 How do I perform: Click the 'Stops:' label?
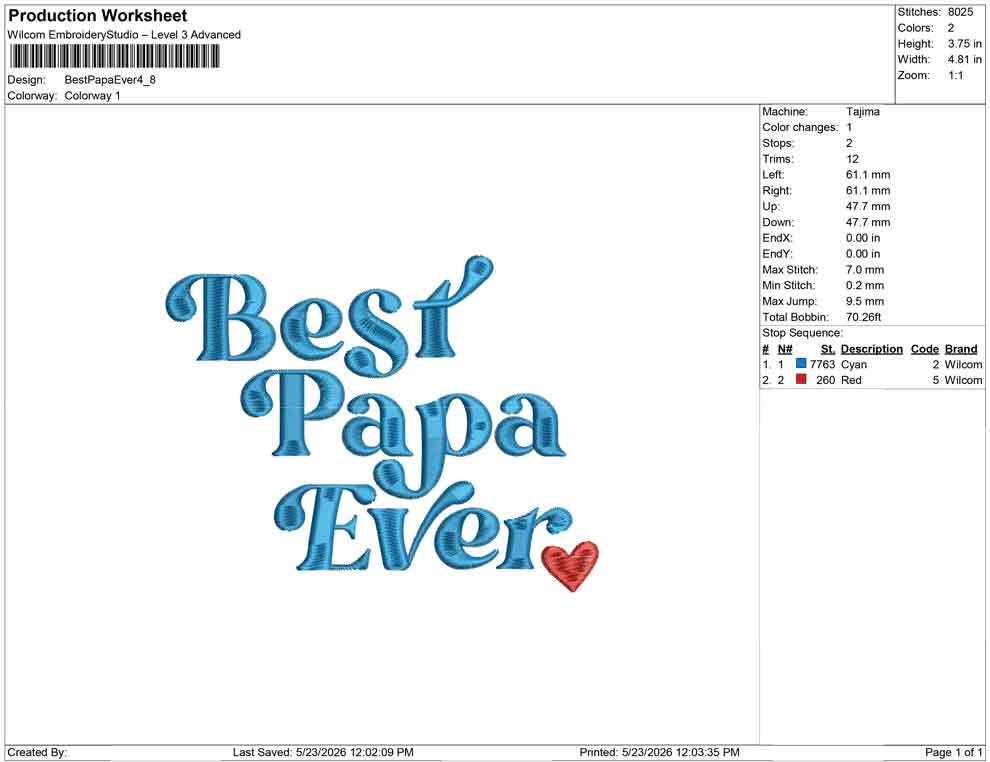coord(778,143)
